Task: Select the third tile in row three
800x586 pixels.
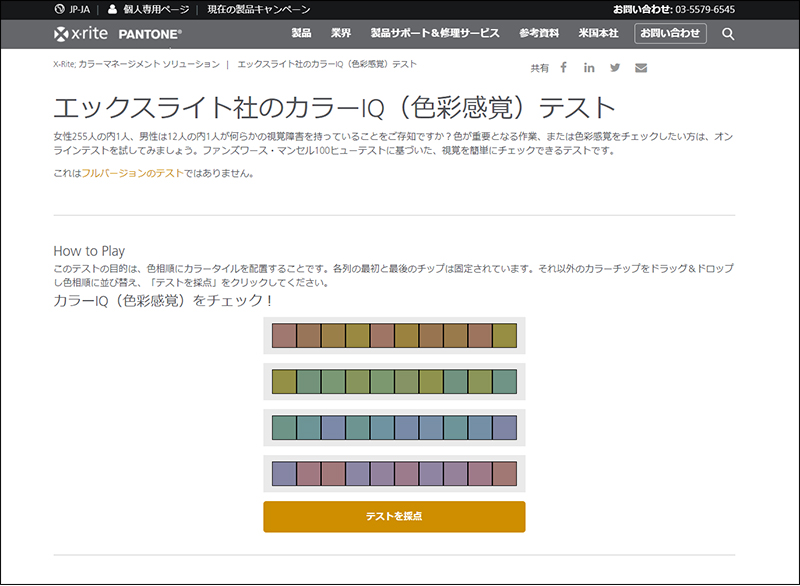Action: [x=333, y=427]
